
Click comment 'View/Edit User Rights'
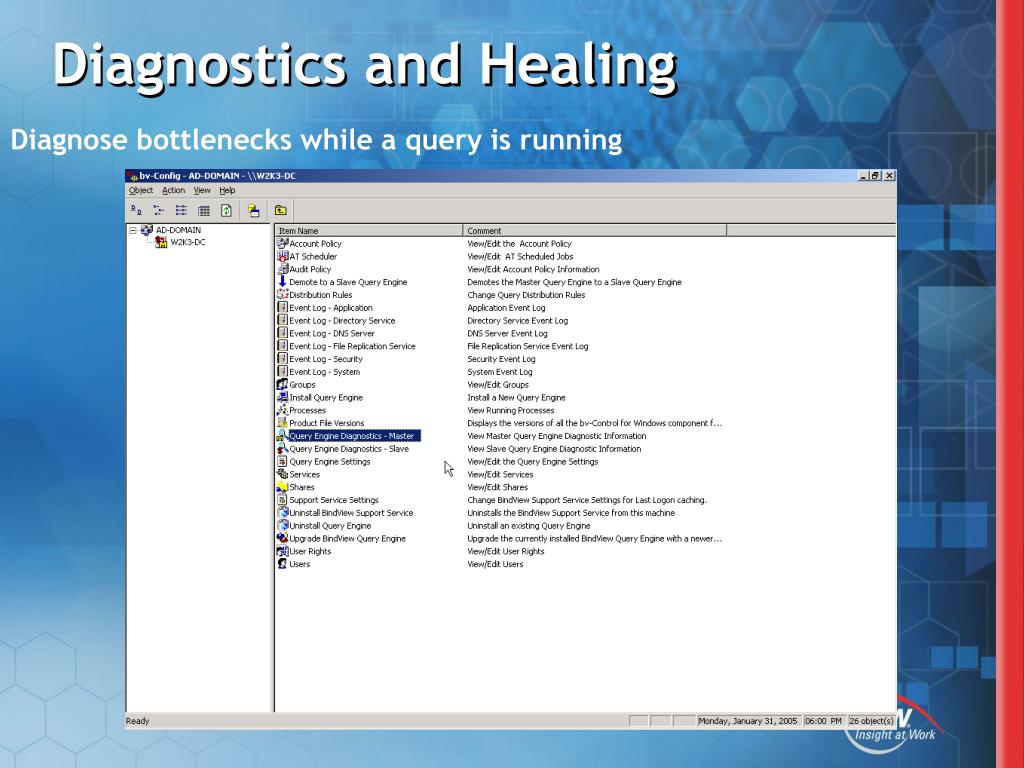click(505, 551)
